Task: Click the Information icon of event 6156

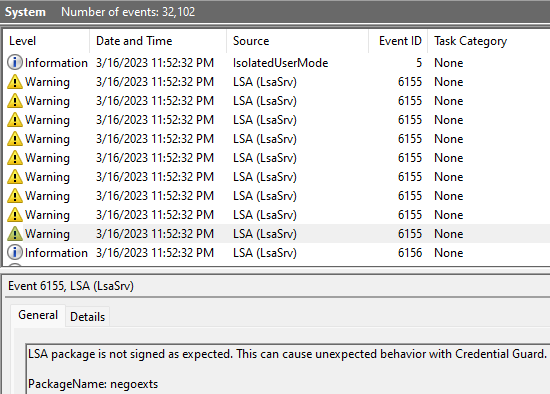Action: tap(15, 252)
